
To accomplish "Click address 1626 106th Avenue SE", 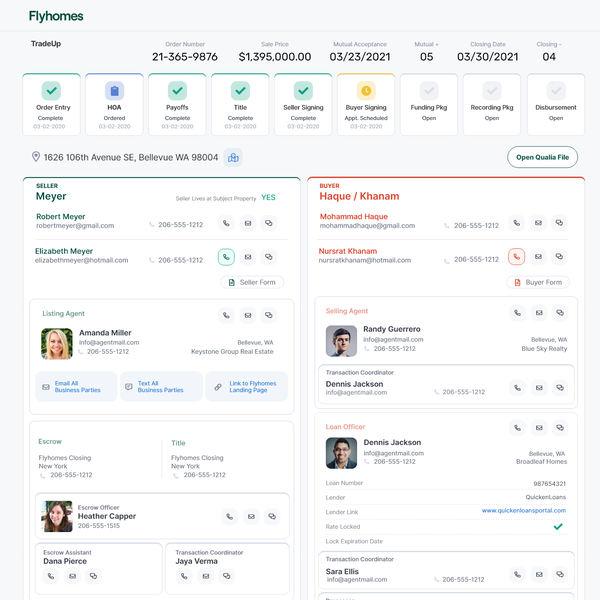I will tap(131, 158).
